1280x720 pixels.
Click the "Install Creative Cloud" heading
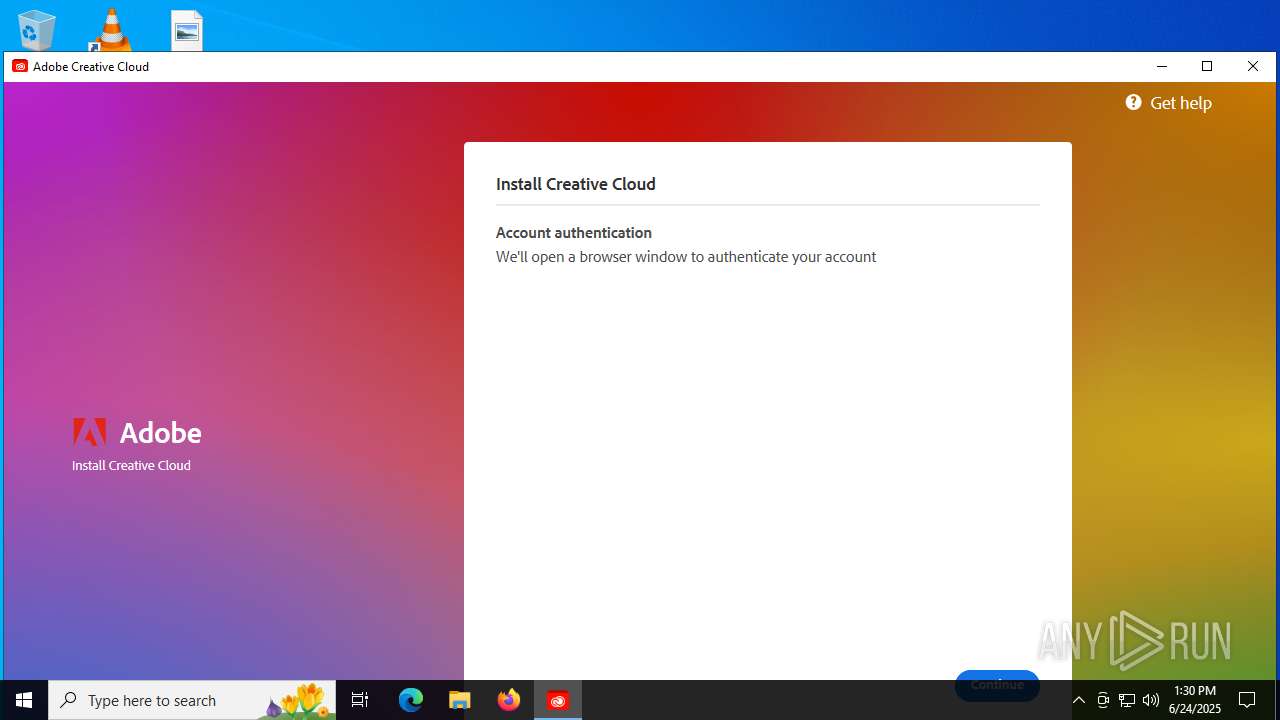(x=576, y=184)
